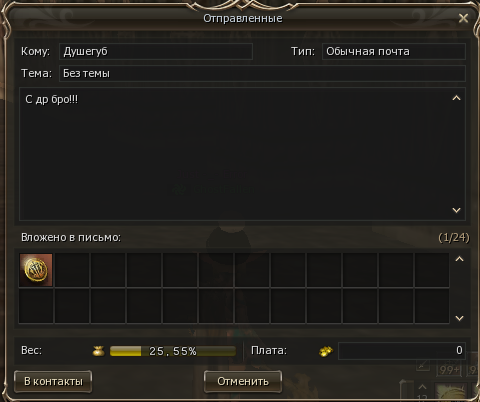Close the Отправленные mail window
Image resolution: width=480 pixels, height=402 pixels.
pos(463,18)
